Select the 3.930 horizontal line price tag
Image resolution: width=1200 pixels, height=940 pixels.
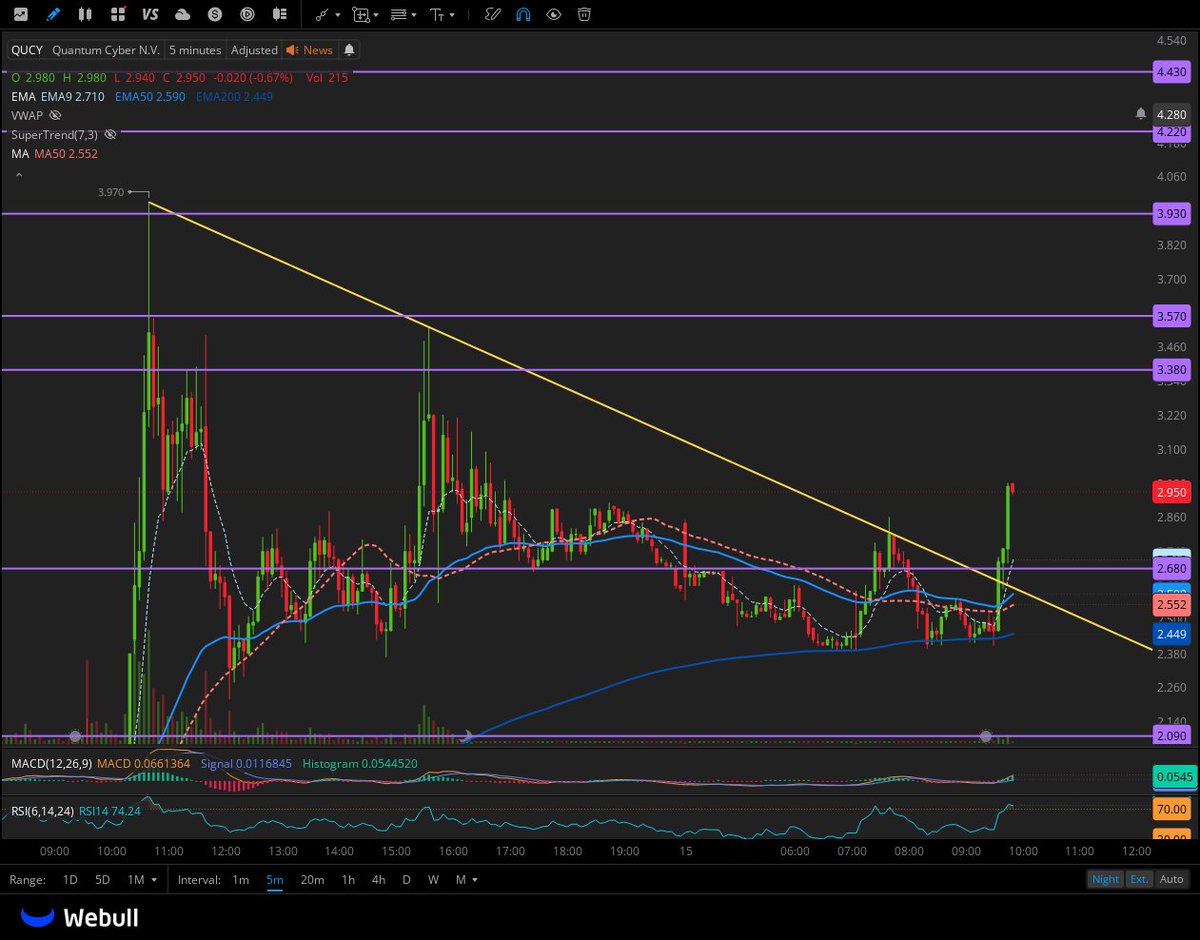(1171, 214)
